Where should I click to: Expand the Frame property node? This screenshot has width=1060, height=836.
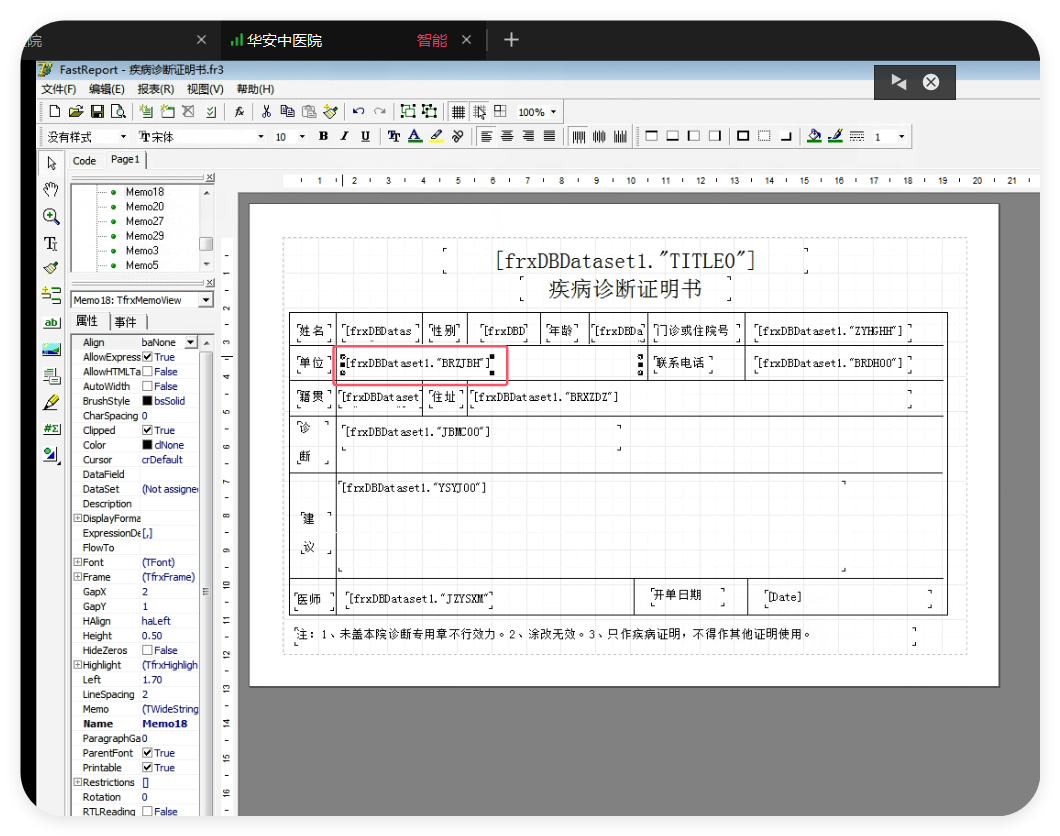pos(77,576)
